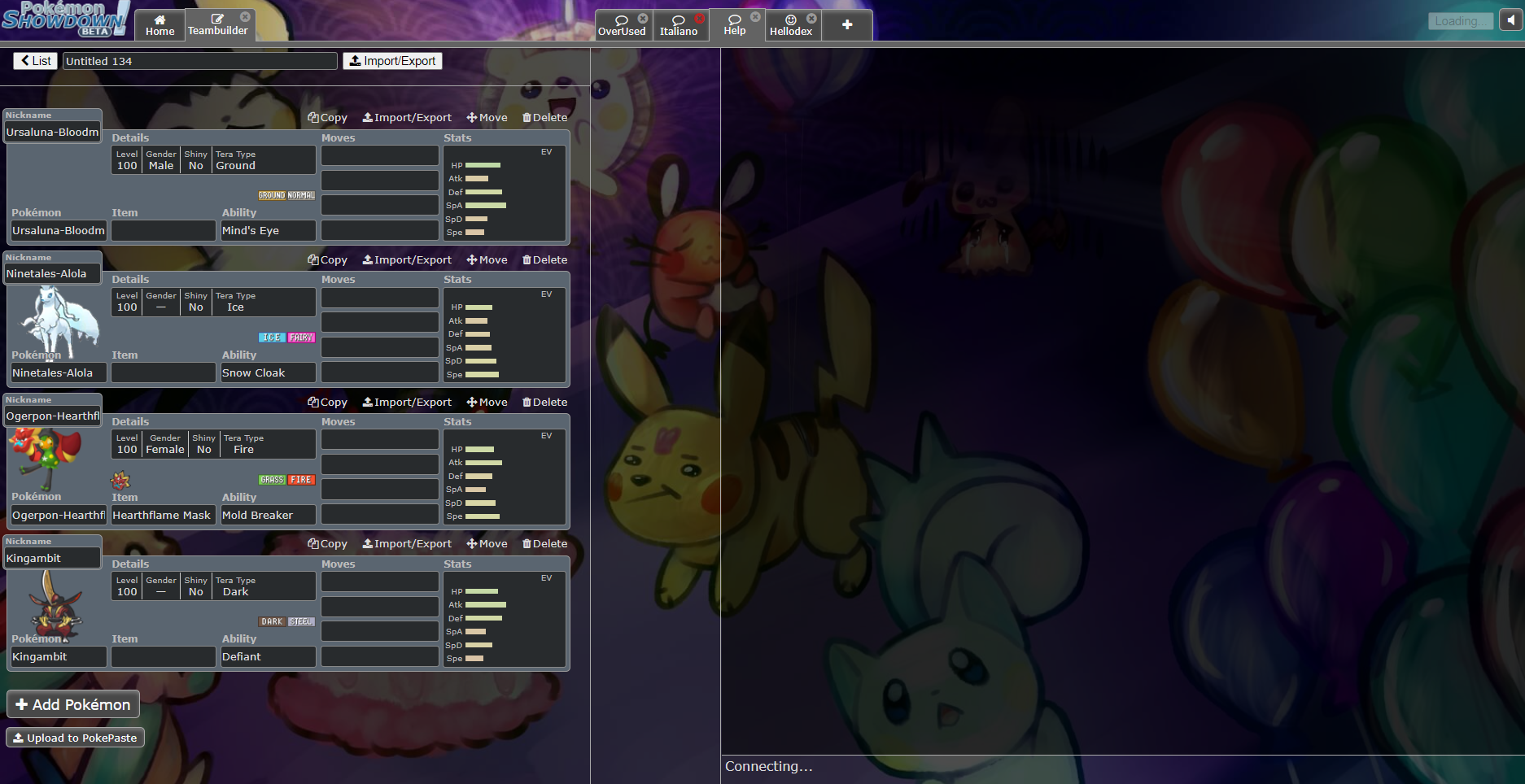Click the Add Pokémon button
Image resolution: width=1525 pixels, height=784 pixels.
pos(73,704)
